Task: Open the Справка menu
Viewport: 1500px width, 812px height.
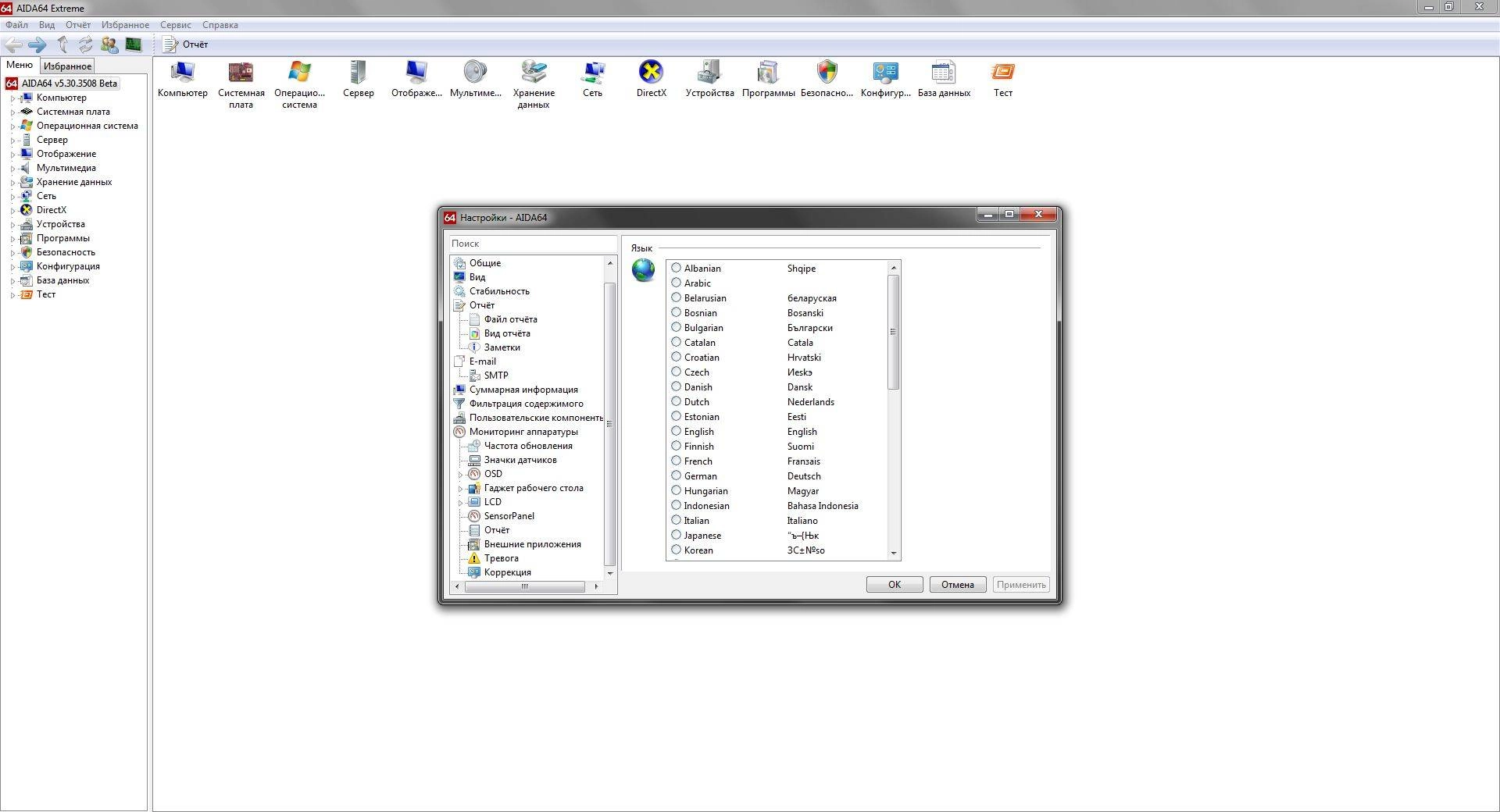Action: 220,25
